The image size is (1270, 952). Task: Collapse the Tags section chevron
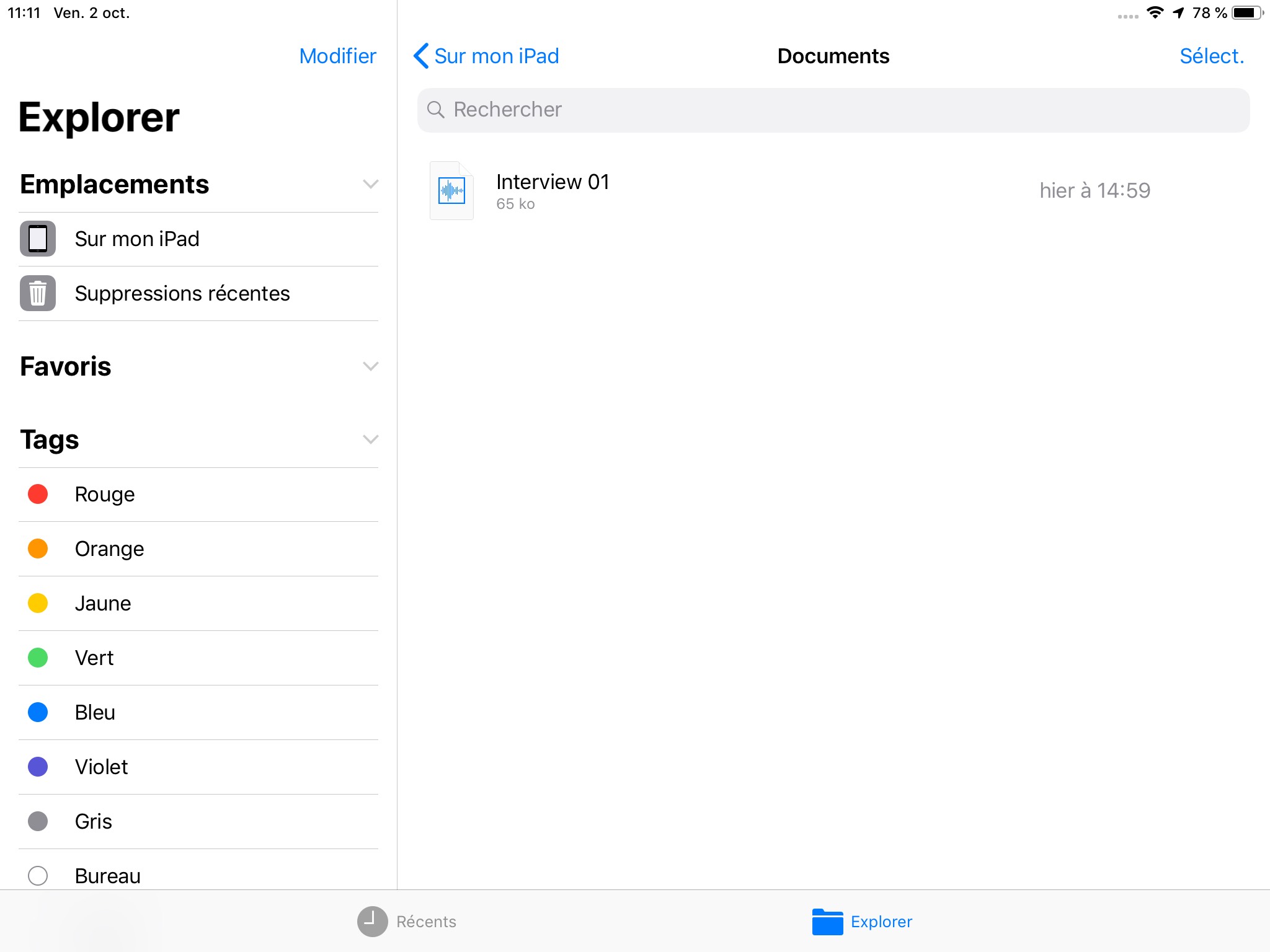370,439
